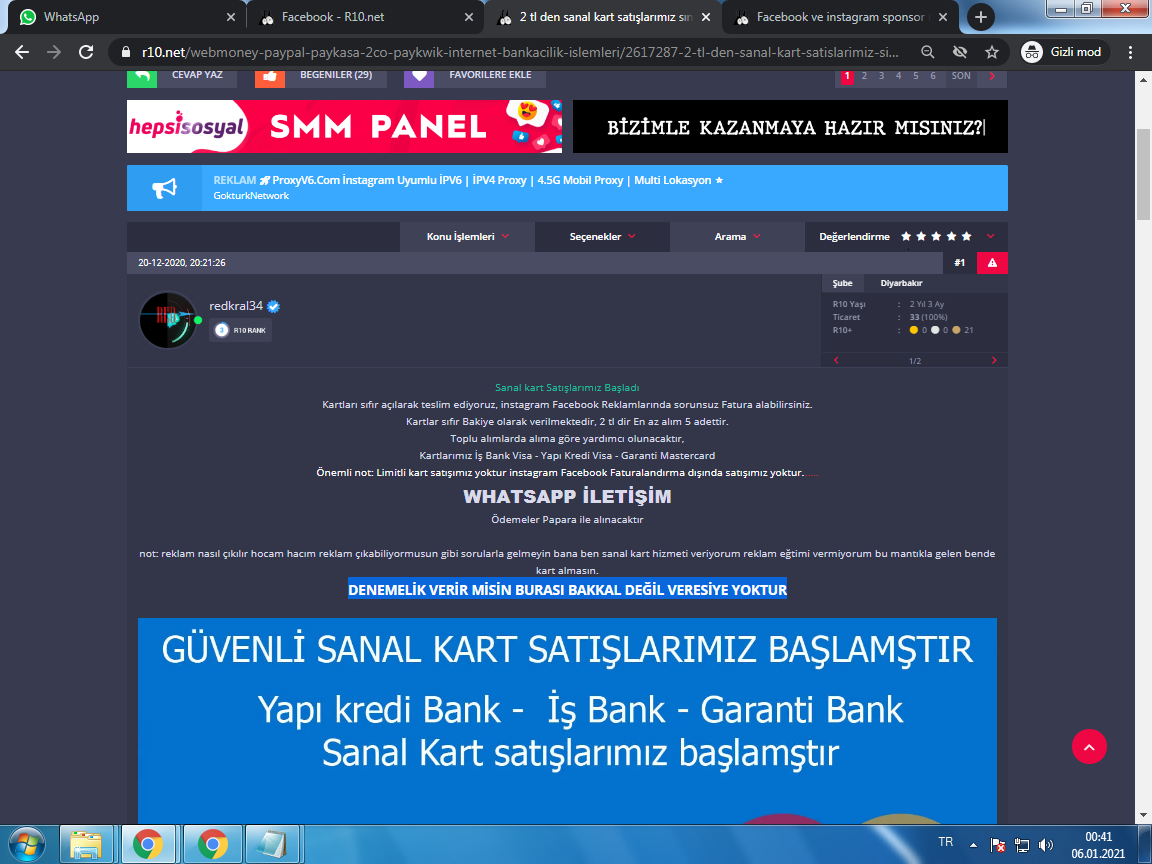Screen dimensions: 1152x864
Task: Open the address bar zoom magnifier icon
Action: [928, 51]
